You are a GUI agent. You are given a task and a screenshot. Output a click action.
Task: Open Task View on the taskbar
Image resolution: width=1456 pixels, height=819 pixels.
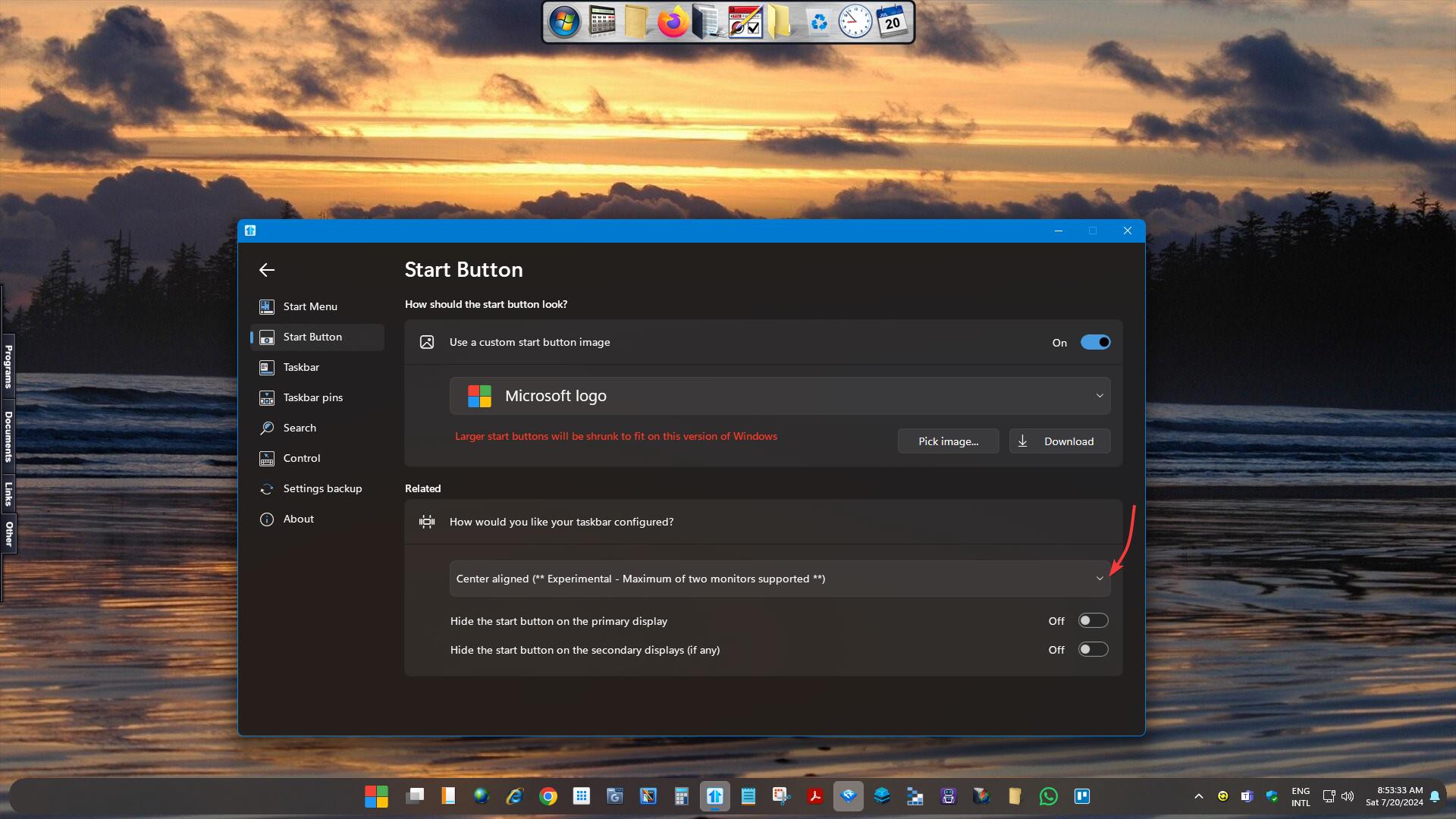click(415, 796)
